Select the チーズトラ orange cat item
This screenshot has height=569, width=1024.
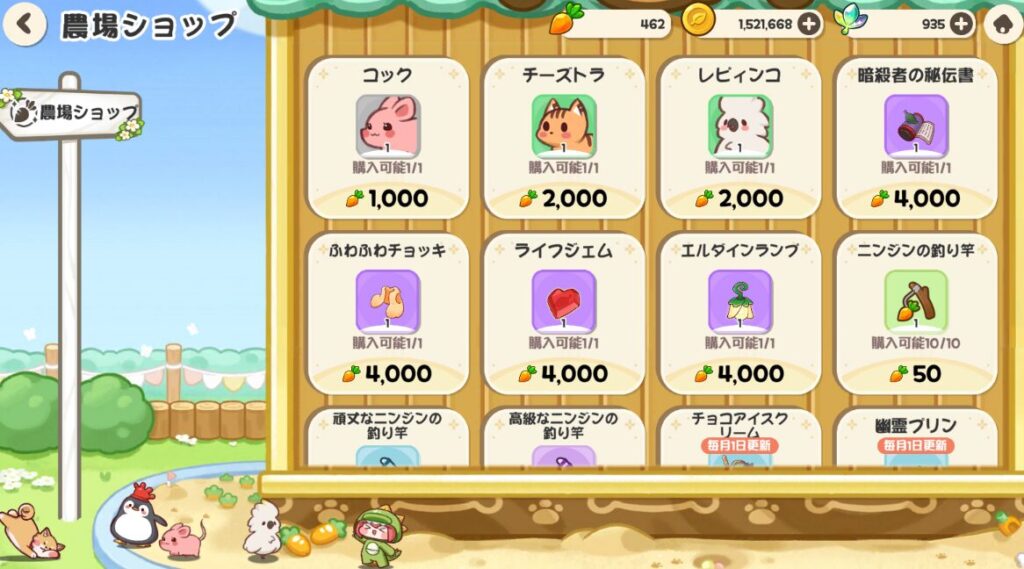click(x=564, y=125)
